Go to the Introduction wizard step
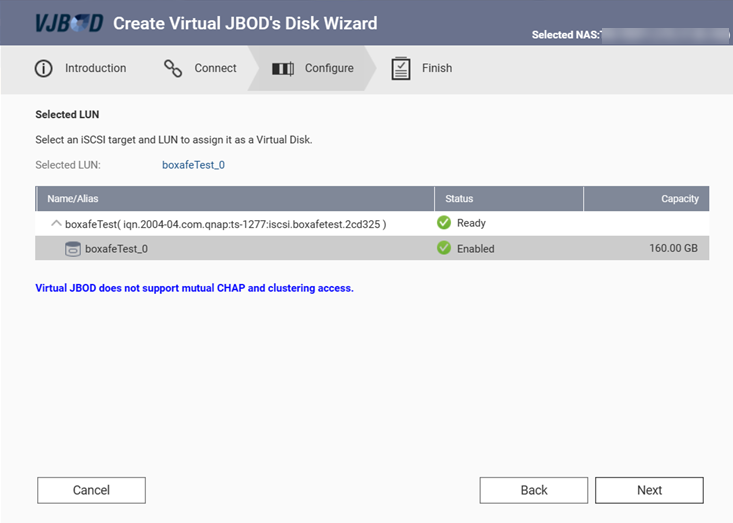Viewport: 733px width, 523px height. pyautogui.click(x=95, y=69)
